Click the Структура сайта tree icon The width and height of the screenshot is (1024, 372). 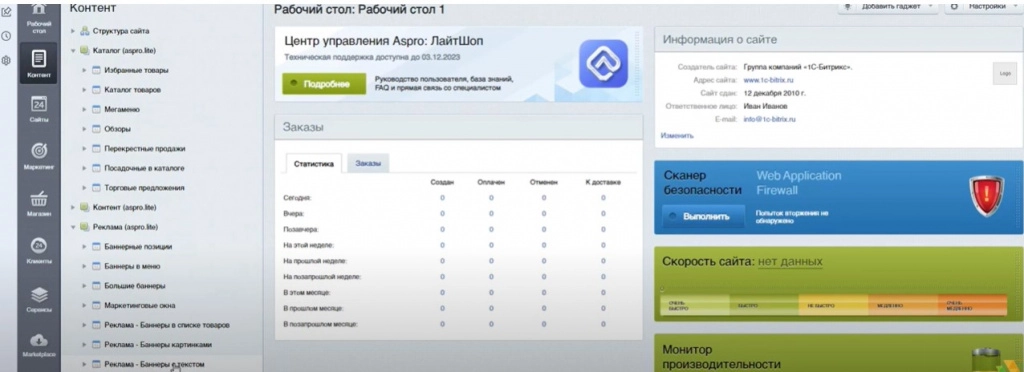click(84, 31)
